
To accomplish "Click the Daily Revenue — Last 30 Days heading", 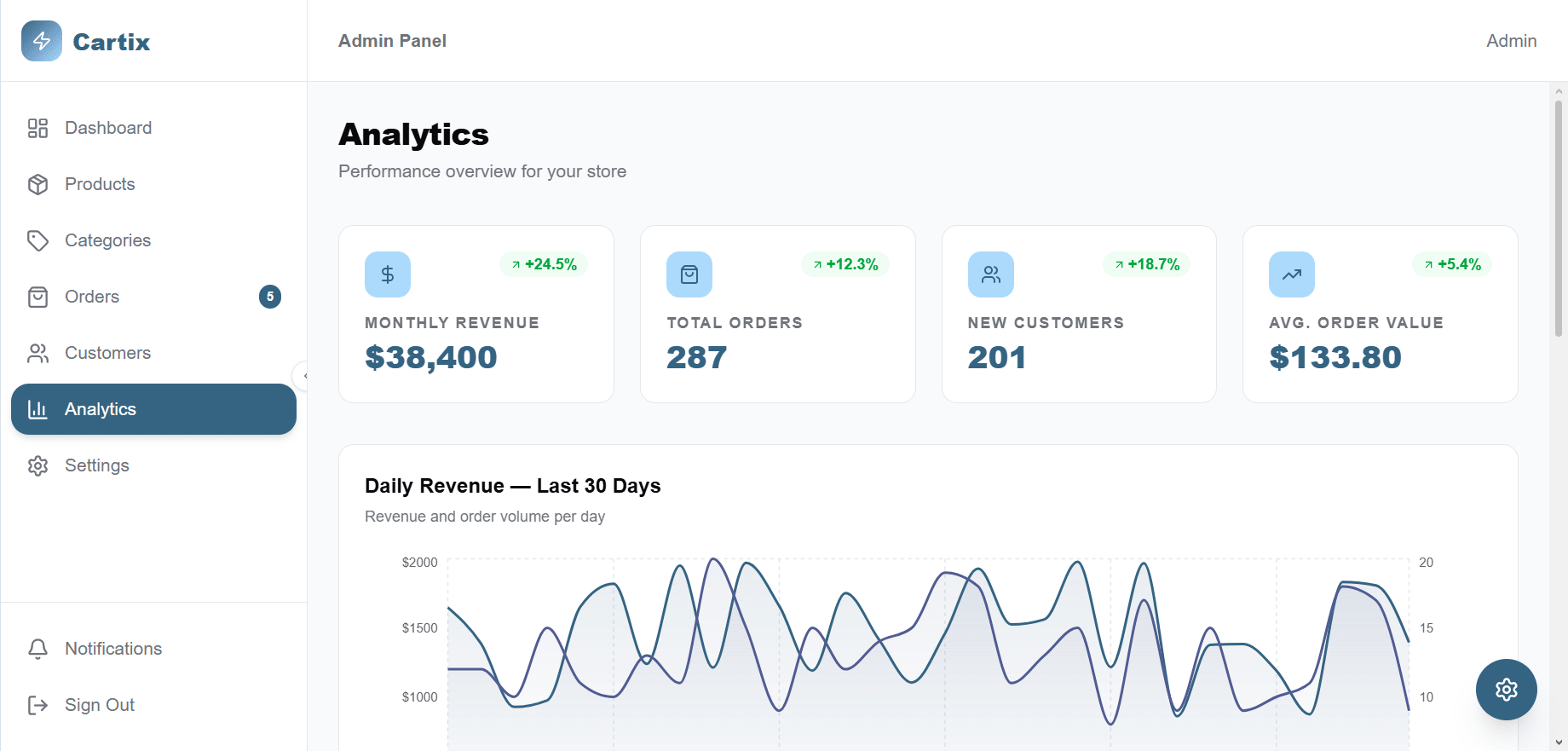I will (x=513, y=486).
